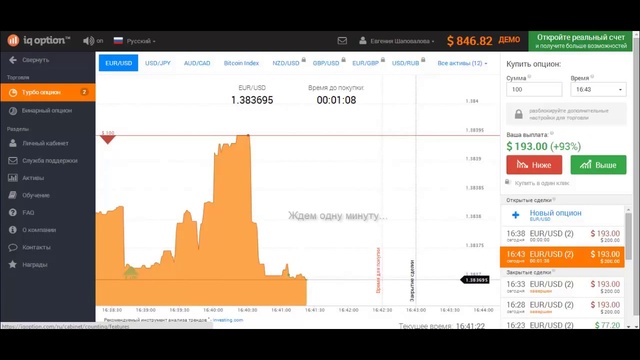
Task: Select the 16:23 EUR/USD closed deal
Action: (x=562, y=325)
